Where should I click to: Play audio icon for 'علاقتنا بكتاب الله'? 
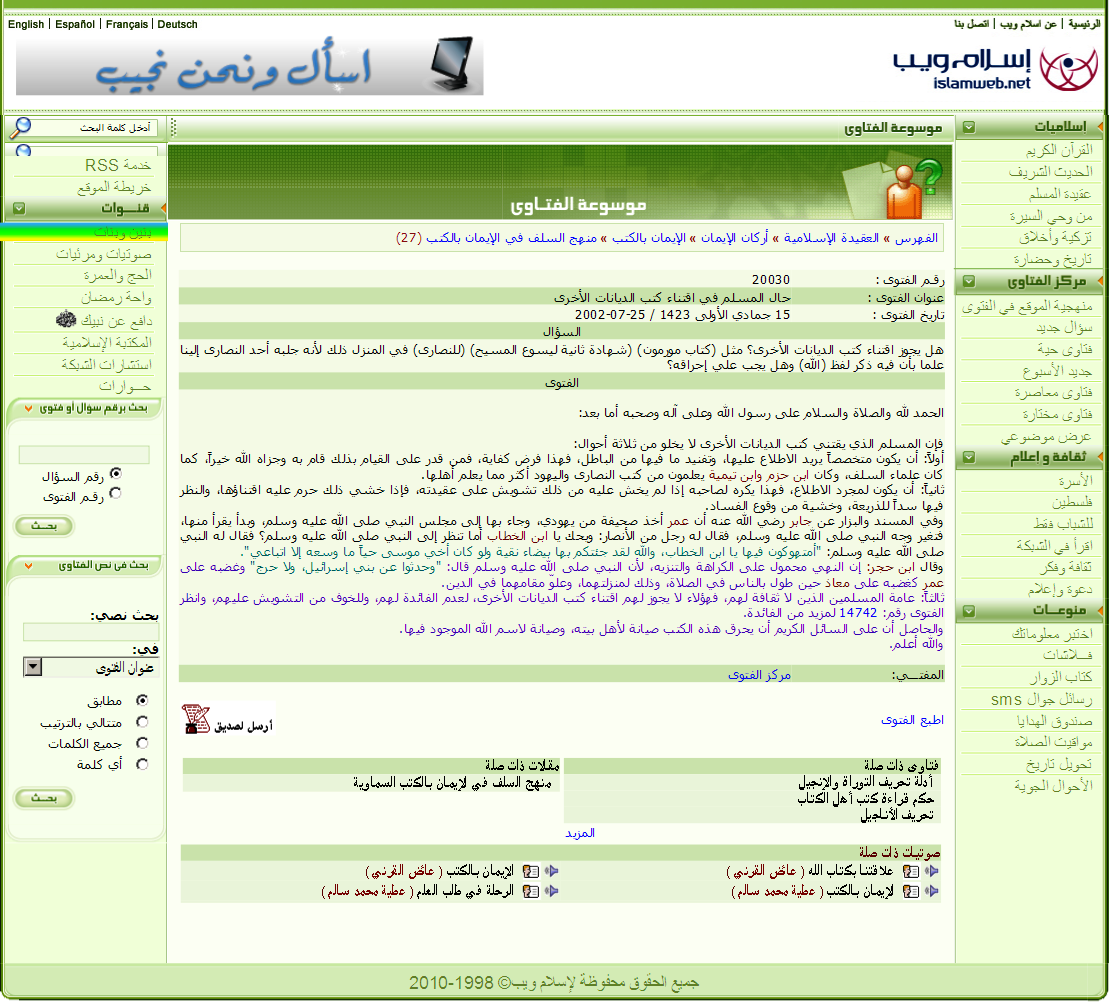point(932,871)
